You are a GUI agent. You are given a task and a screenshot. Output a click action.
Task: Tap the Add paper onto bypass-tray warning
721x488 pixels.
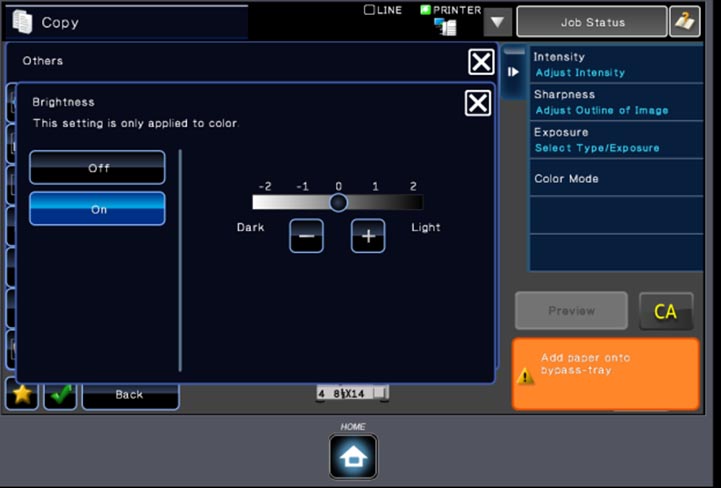click(606, 374)
